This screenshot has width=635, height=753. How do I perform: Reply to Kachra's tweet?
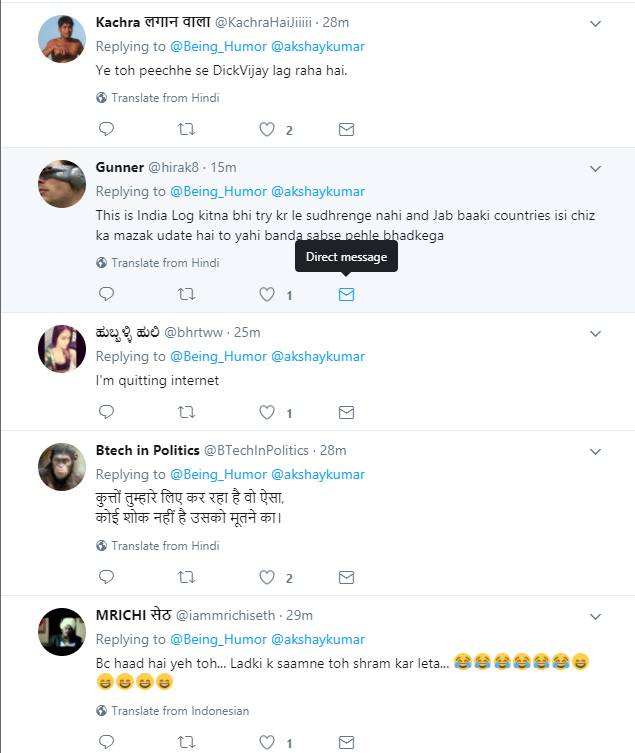107,129
